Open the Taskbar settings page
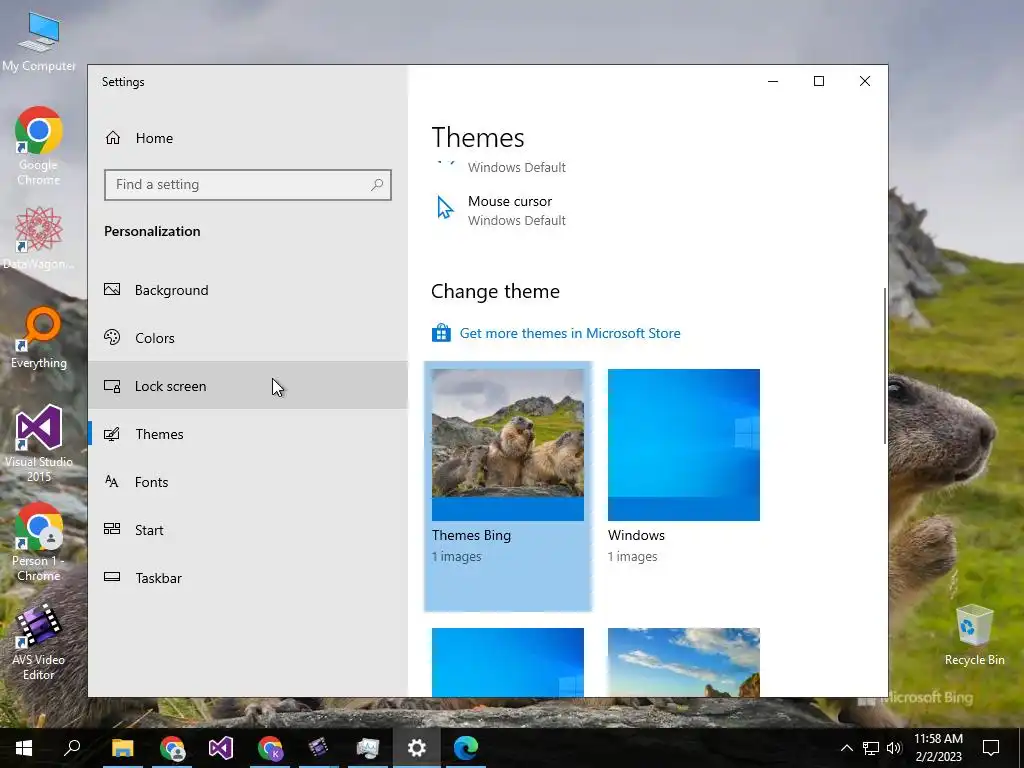The height and width of the screenshot is (768, 1024). coord(248,578)
